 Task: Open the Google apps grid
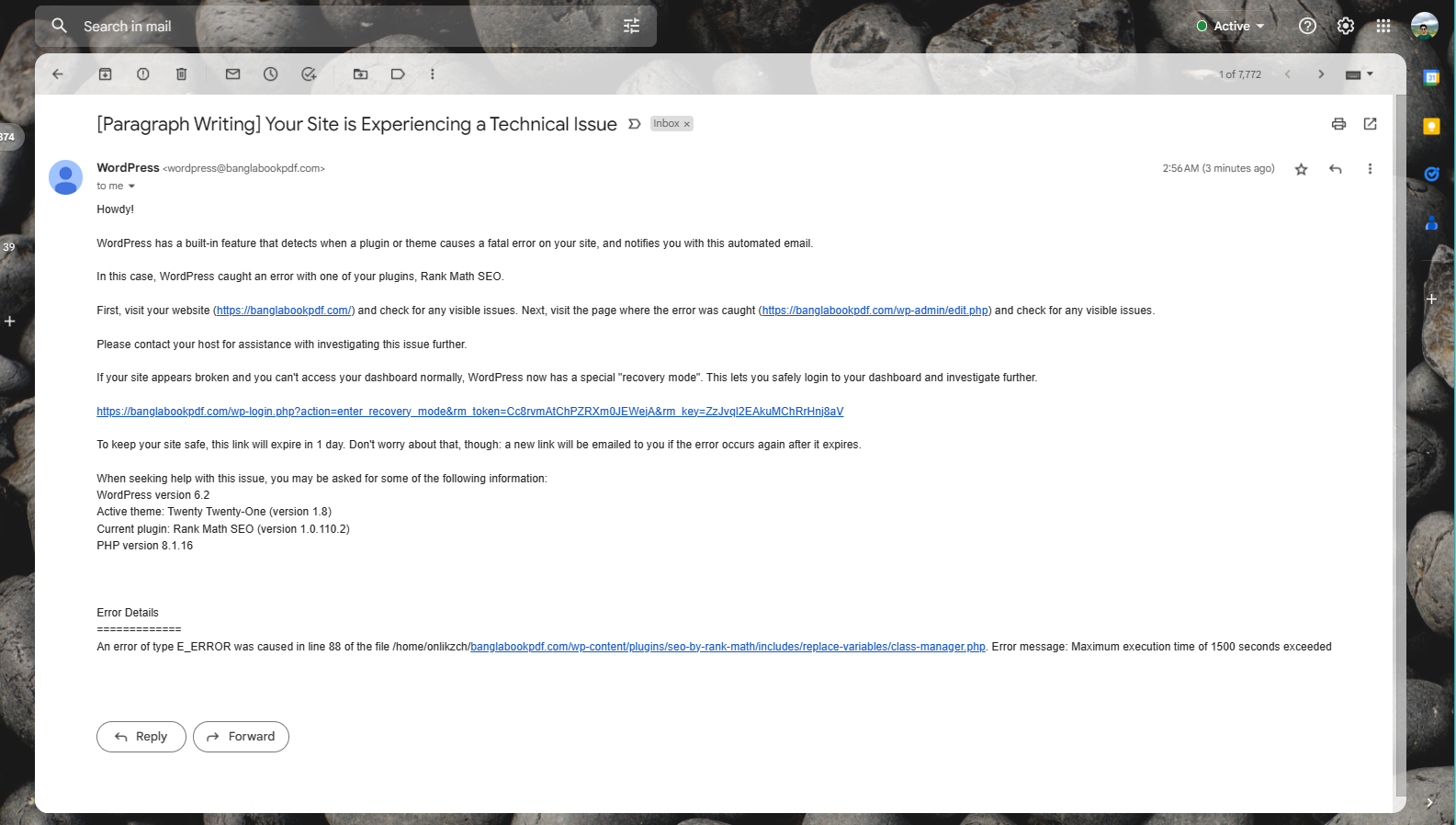(x=1383, y=26)
